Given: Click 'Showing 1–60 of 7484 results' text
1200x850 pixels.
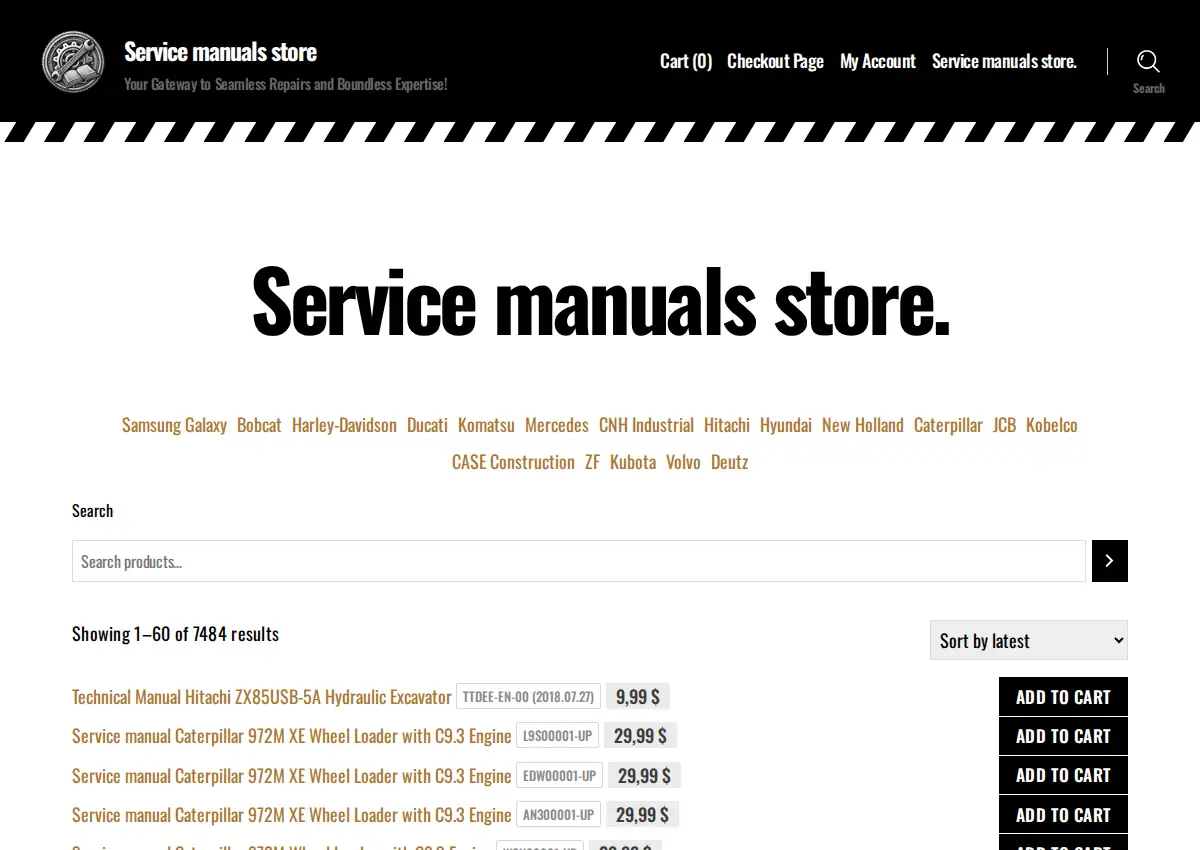Looking at the screenshot, I should click(175, 634).
